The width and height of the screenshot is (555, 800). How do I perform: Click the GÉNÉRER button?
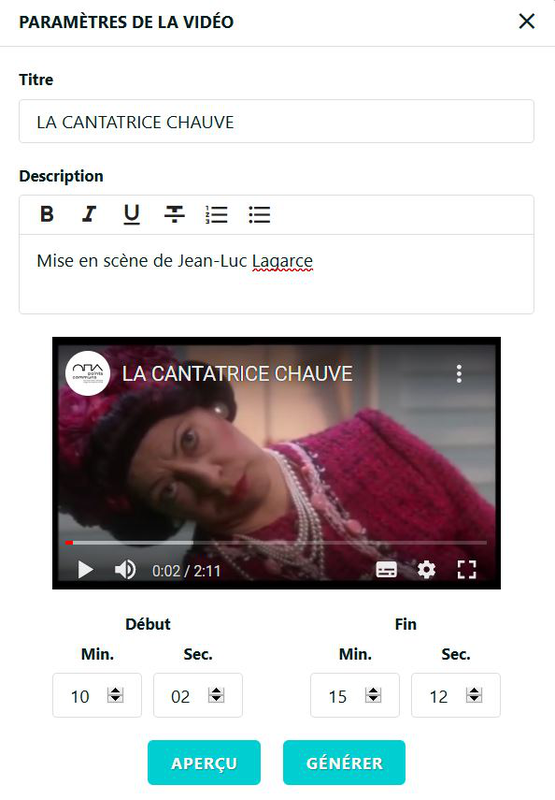click(x=344, y=763)
